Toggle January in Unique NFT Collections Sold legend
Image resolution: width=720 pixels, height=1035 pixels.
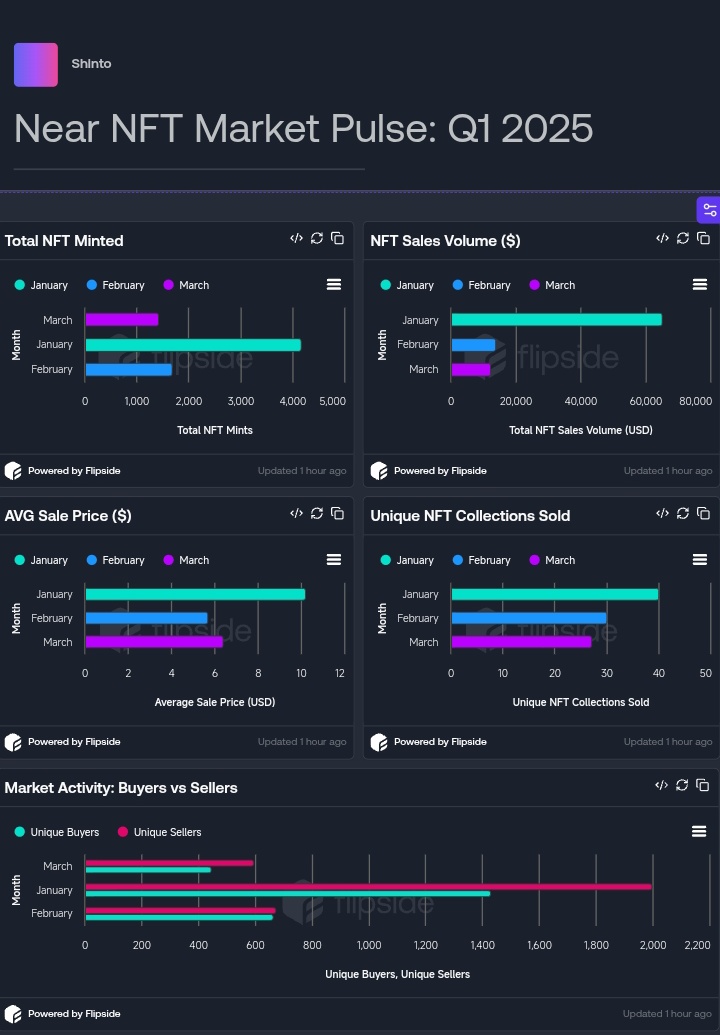(408, 560)
